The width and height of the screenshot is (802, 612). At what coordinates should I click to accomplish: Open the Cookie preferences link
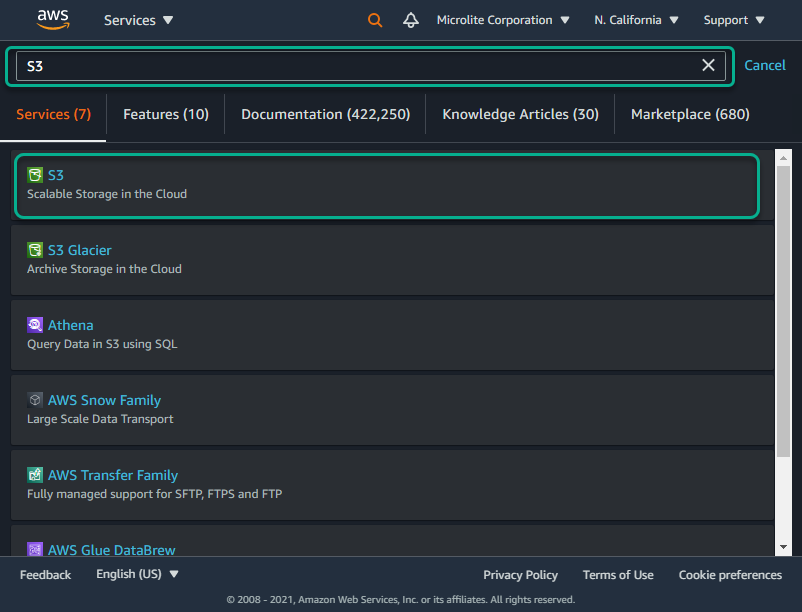[730, 575]
